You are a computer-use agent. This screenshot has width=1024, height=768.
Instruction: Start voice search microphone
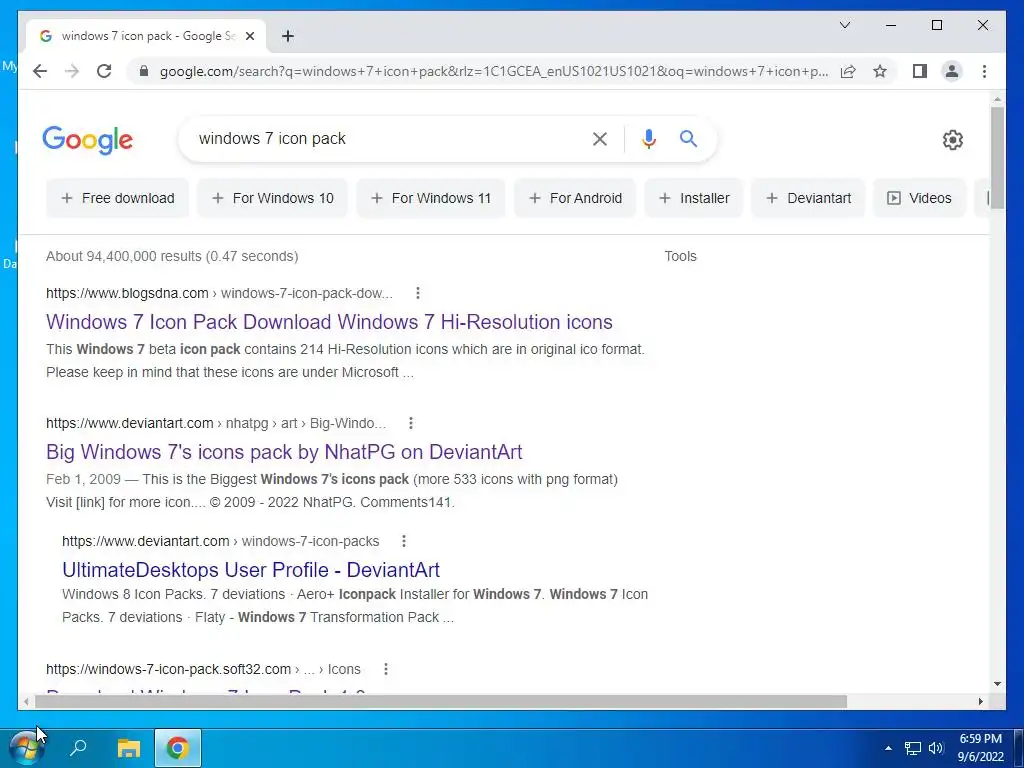coord(648,138)
